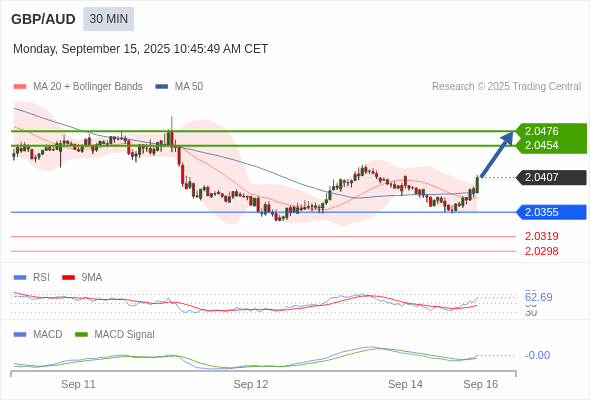
Task: Click the RSI value 62.69 label
Action: coord(538,297)
